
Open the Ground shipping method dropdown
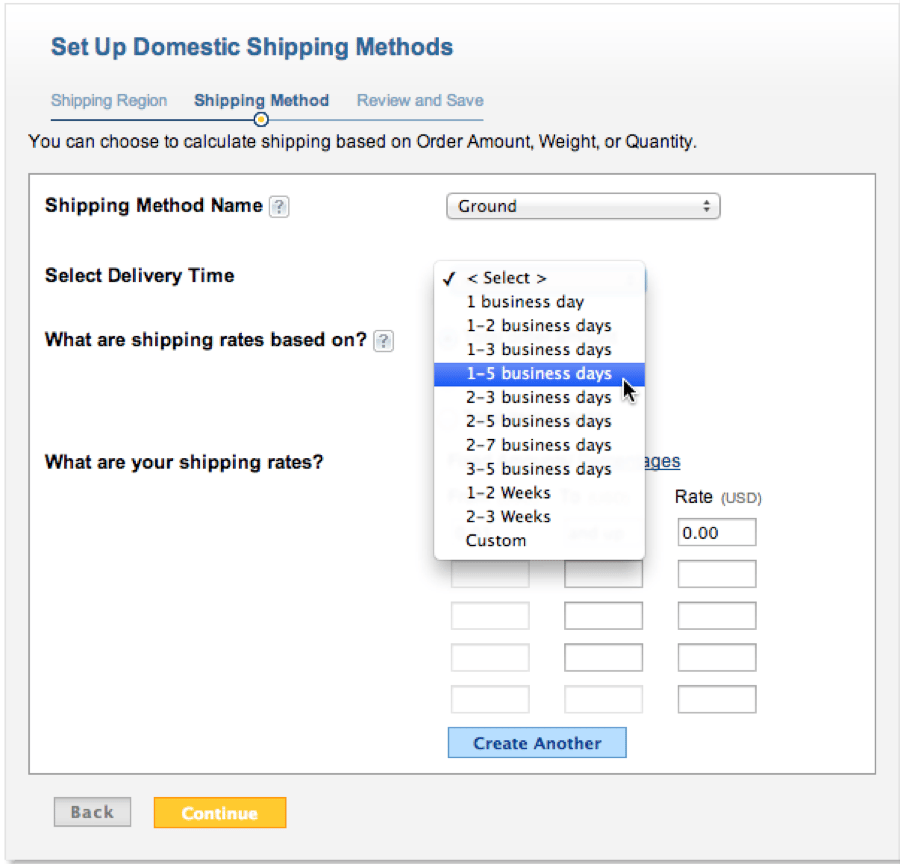point(583,206)
